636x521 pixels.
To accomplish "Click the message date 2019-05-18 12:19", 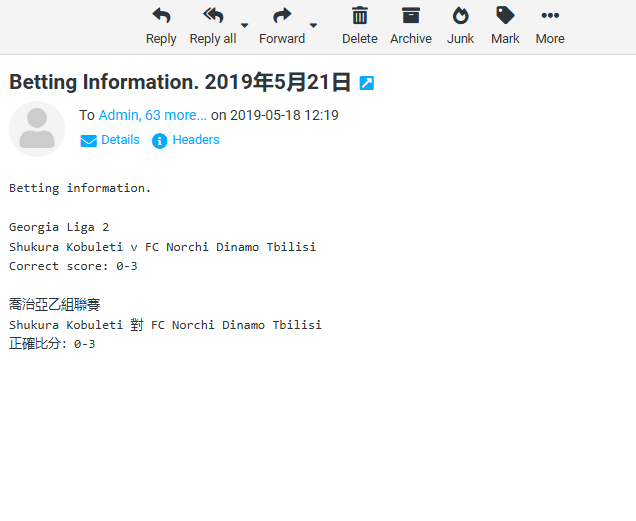I will click(x=284, y=115).
